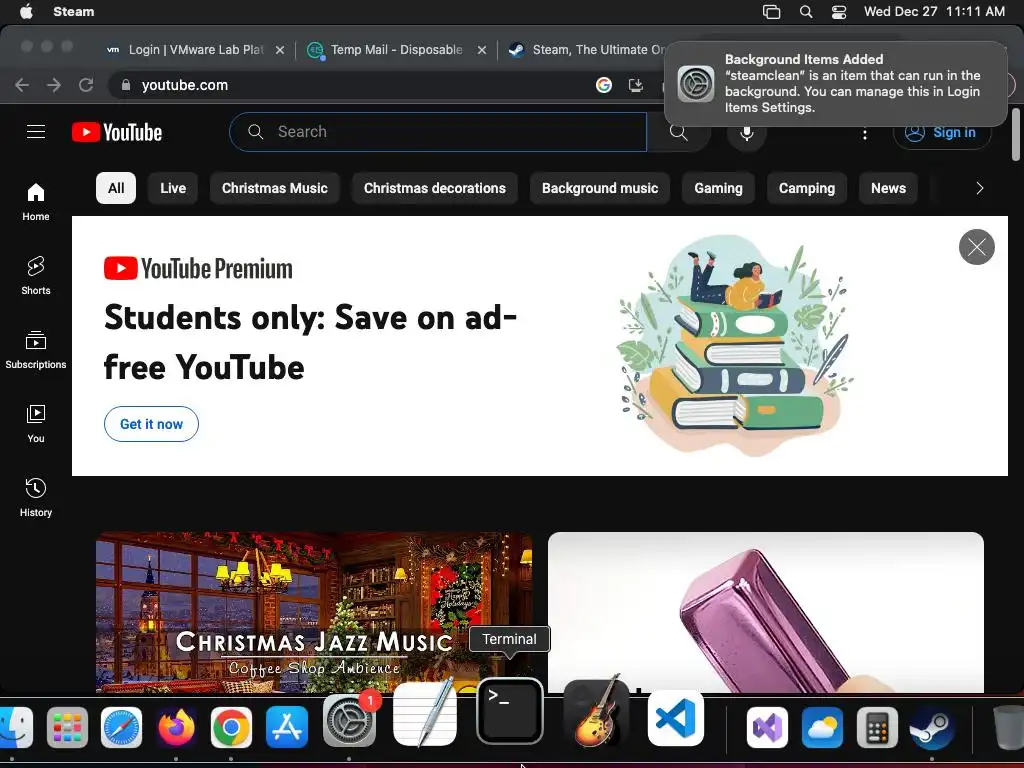The image size is (1024, 768).
Task: Open Launchpad from the dock
Action: tap(67, 727)
